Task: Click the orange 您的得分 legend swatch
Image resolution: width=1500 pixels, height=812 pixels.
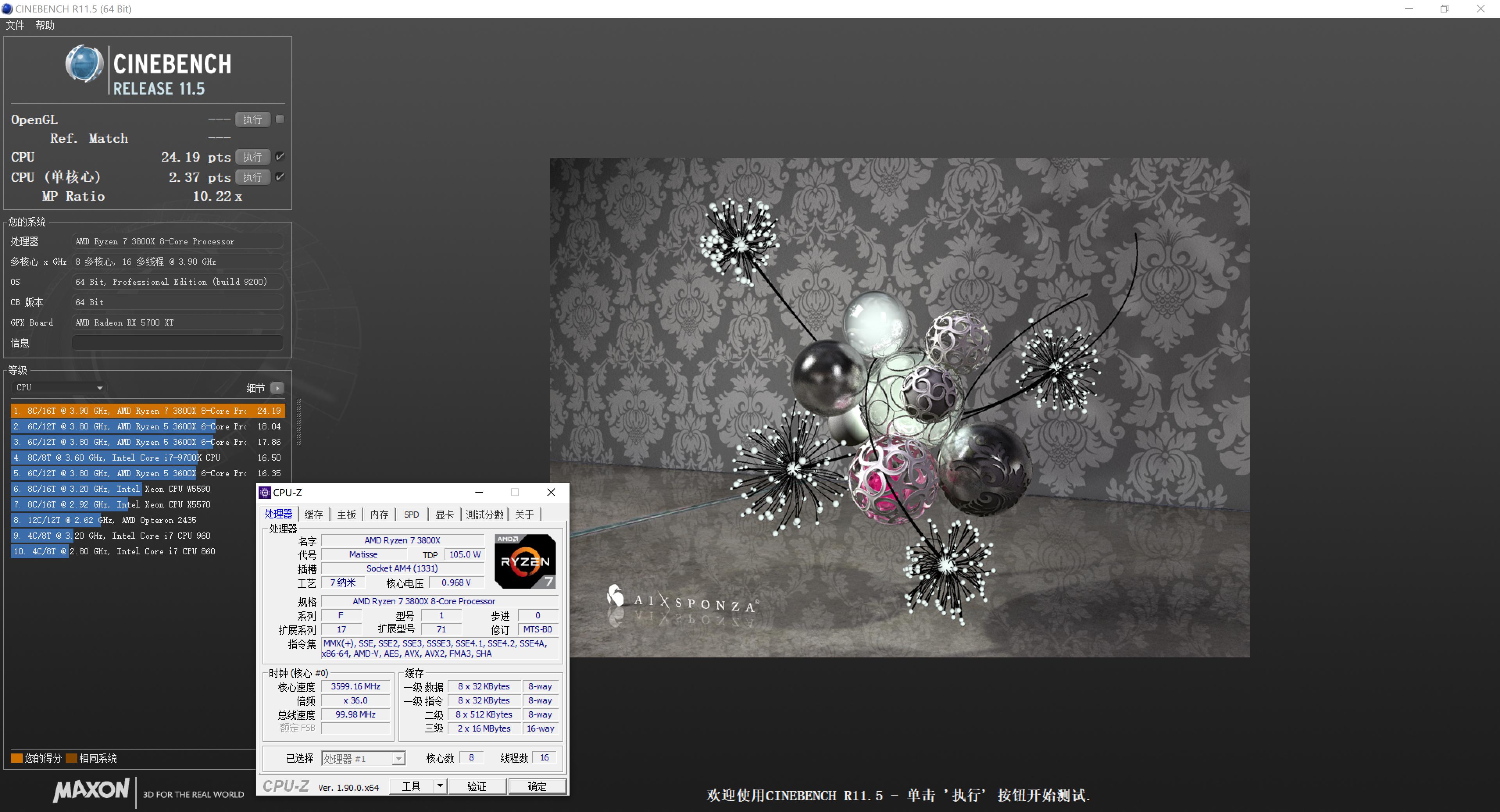Action: pos(16,758)
